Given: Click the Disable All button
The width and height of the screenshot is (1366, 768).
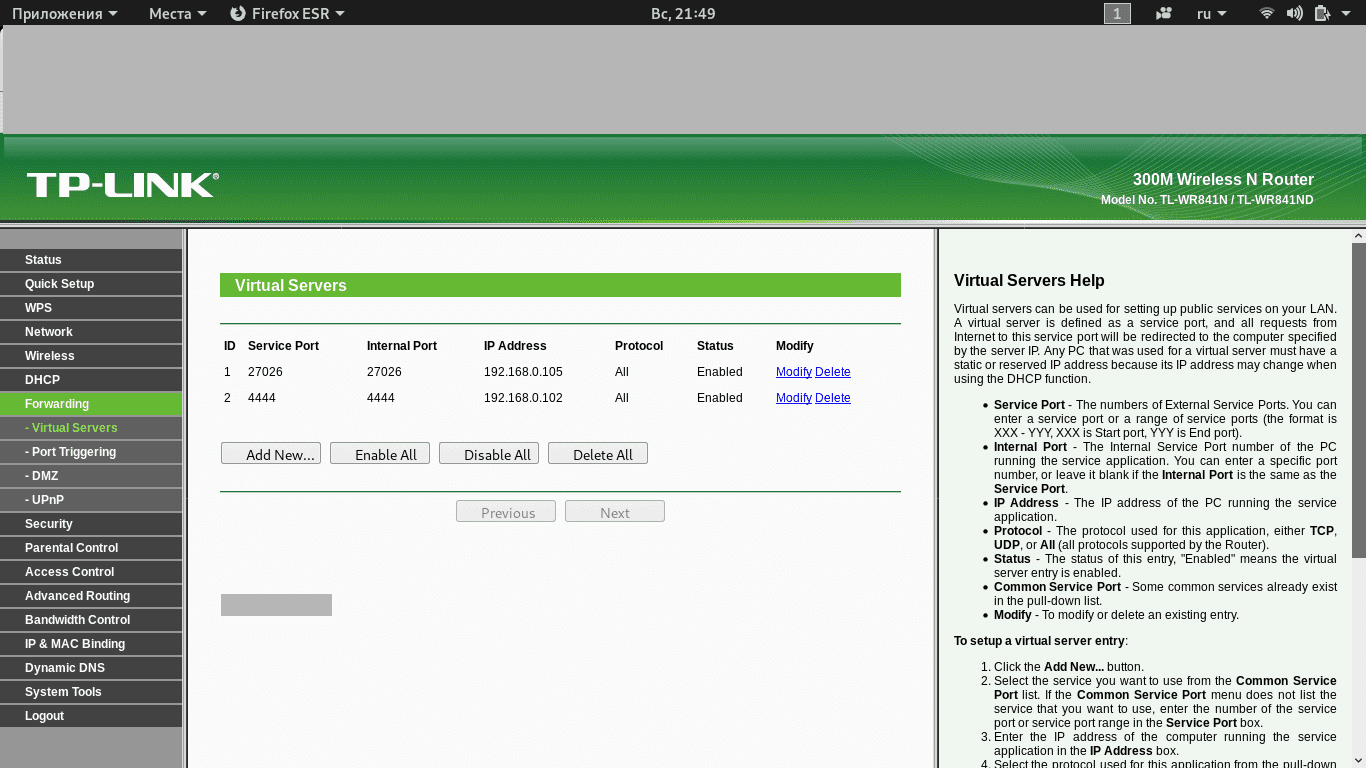Looking at the screenshot, I should click(489, 454).
